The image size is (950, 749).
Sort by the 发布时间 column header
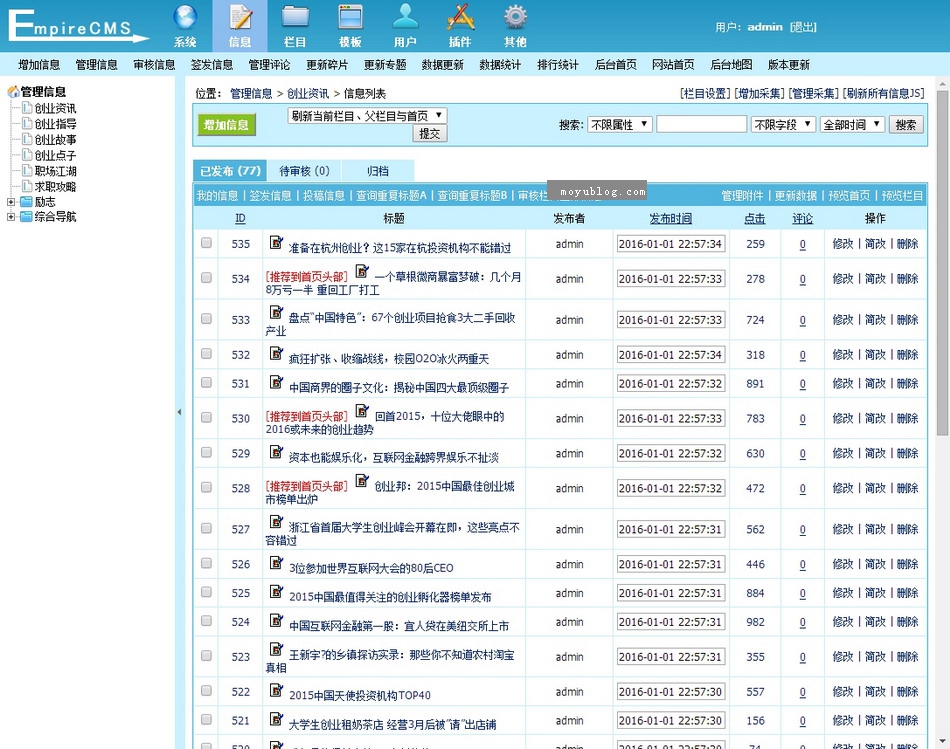(671, 219)
